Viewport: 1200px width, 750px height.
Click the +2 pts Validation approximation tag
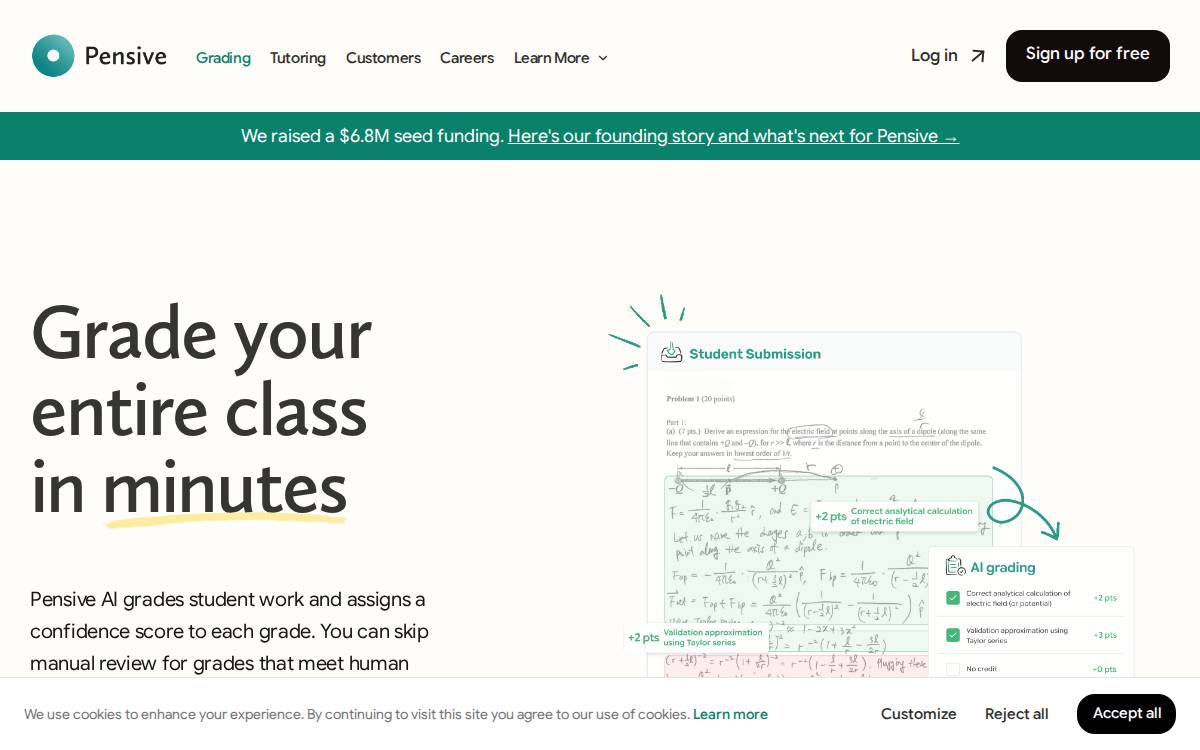coord(695,637)
